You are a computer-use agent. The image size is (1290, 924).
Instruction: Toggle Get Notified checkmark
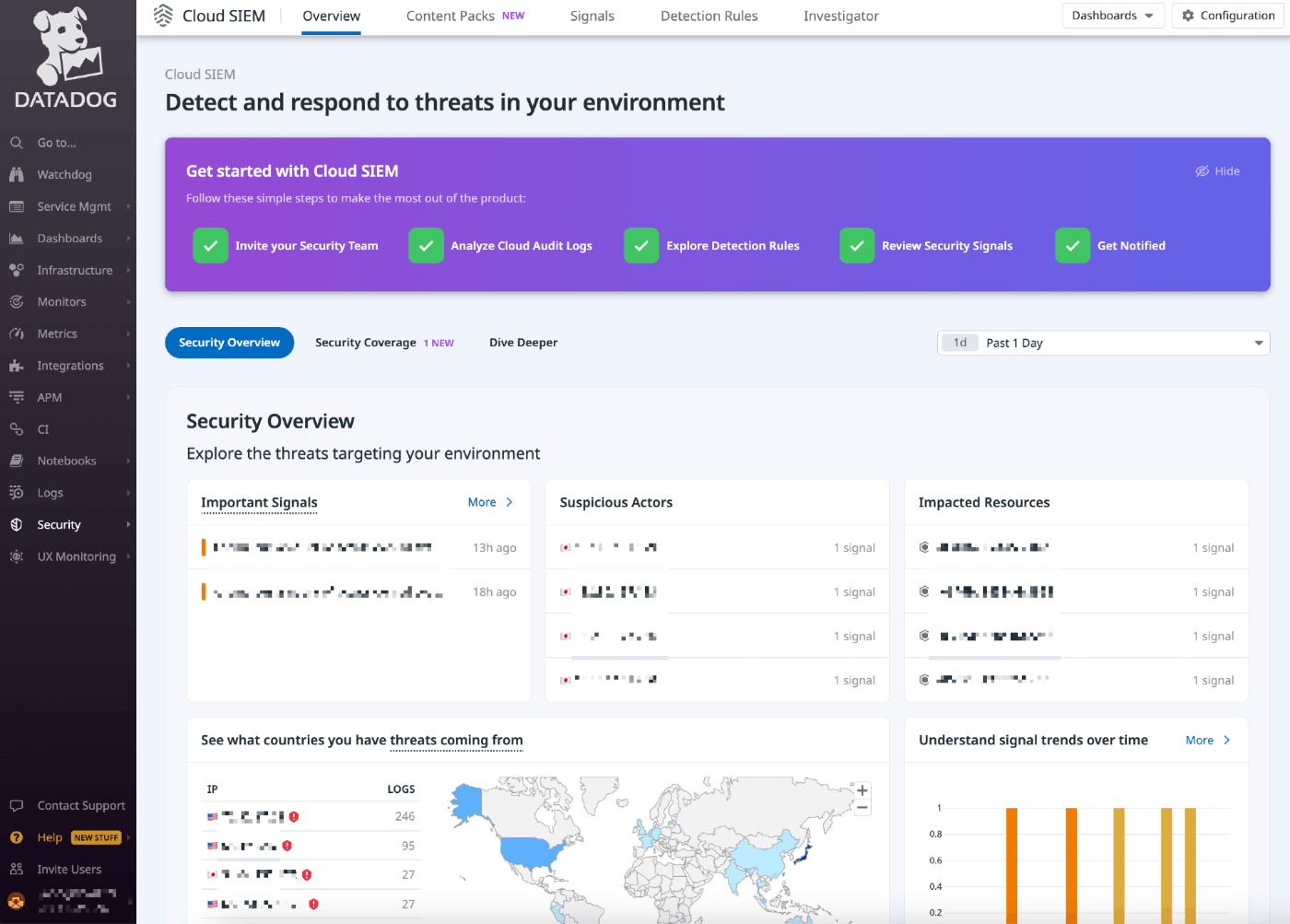point(1073,246)
